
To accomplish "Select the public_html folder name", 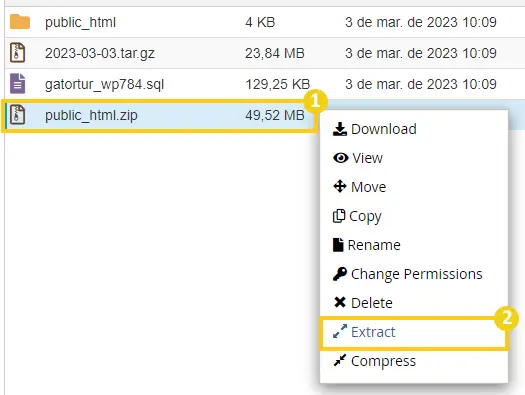I will pyautogui.click(x=80, y=22).
